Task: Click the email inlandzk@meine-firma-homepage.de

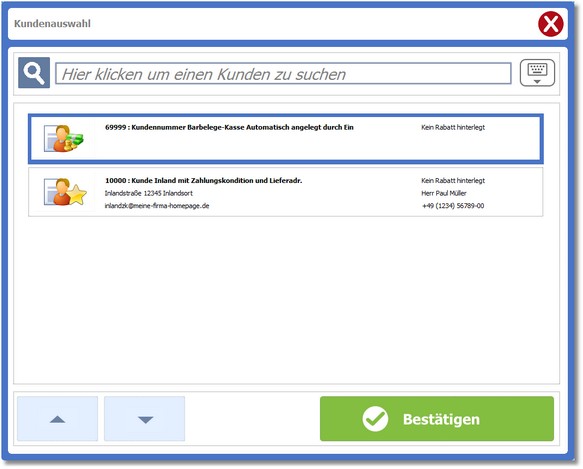Action: tap(157, 206)
